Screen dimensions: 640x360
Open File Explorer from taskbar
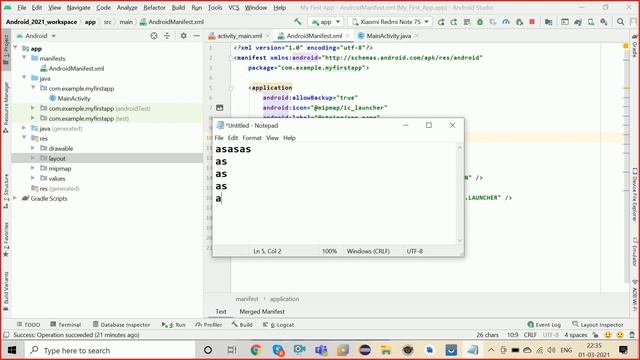coord(386,350)
